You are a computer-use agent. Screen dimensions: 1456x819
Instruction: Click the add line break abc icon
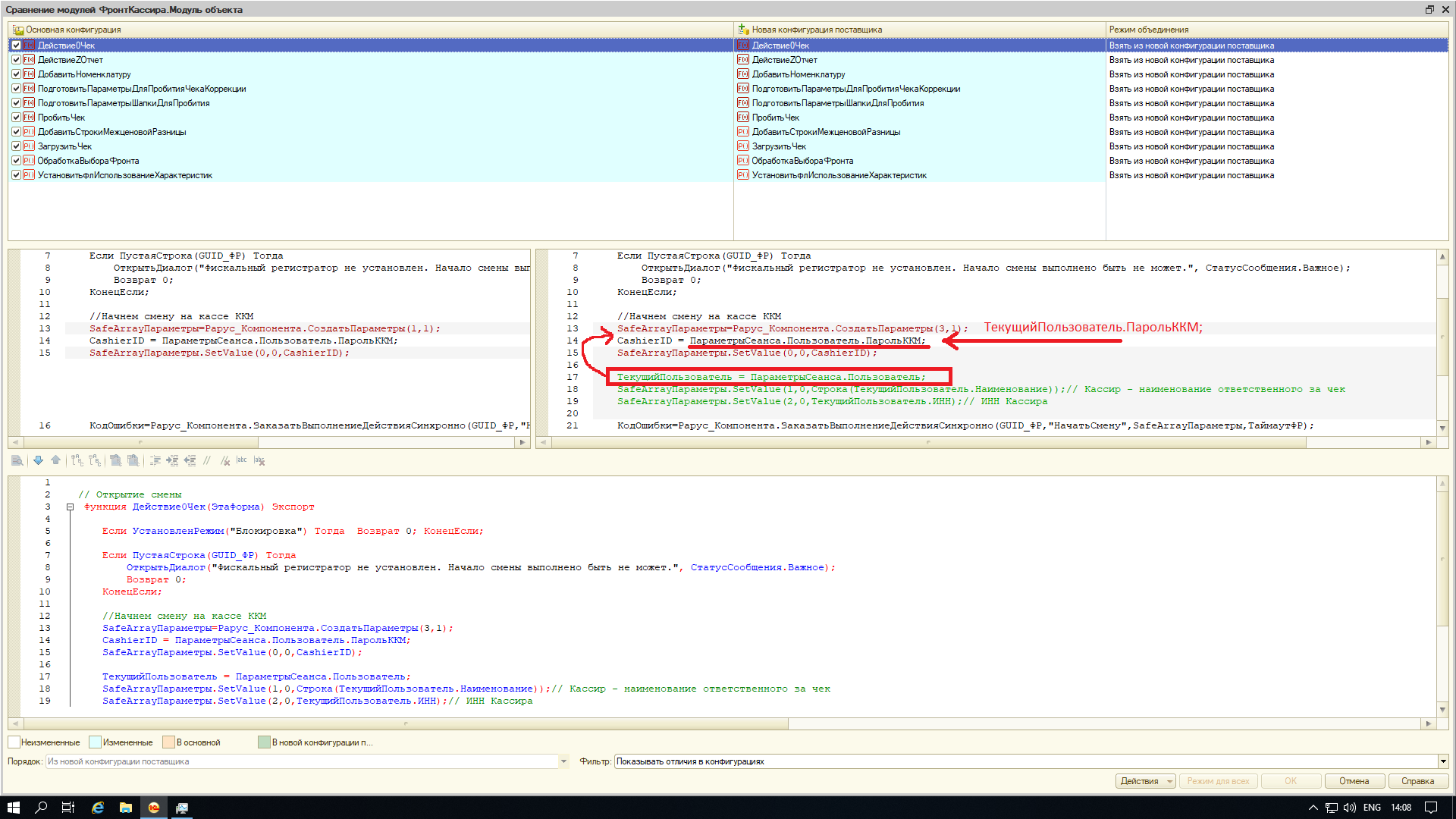242,460
